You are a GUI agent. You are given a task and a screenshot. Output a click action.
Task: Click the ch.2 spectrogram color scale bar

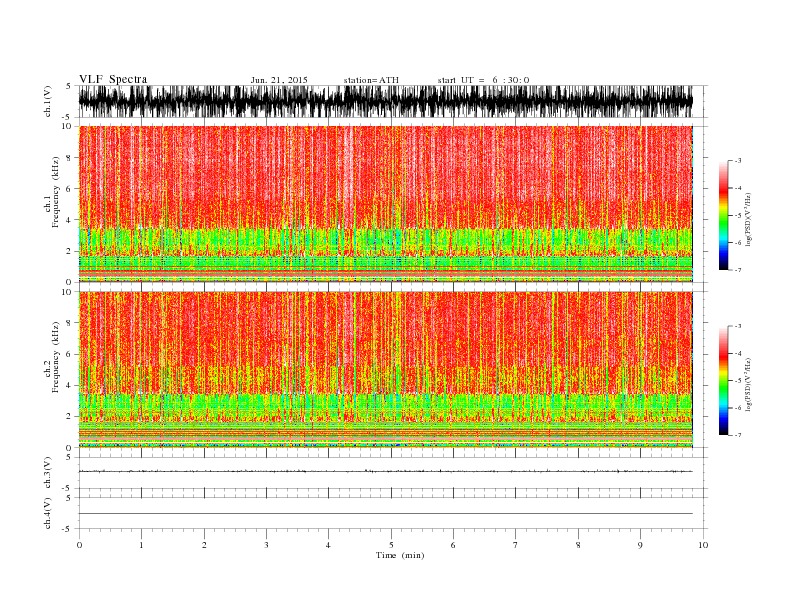(x=723, y=380)
